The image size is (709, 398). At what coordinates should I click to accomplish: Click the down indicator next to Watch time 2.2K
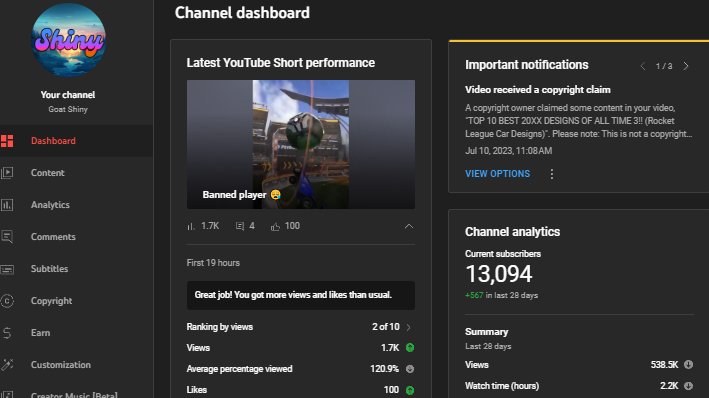coord(688,386)
